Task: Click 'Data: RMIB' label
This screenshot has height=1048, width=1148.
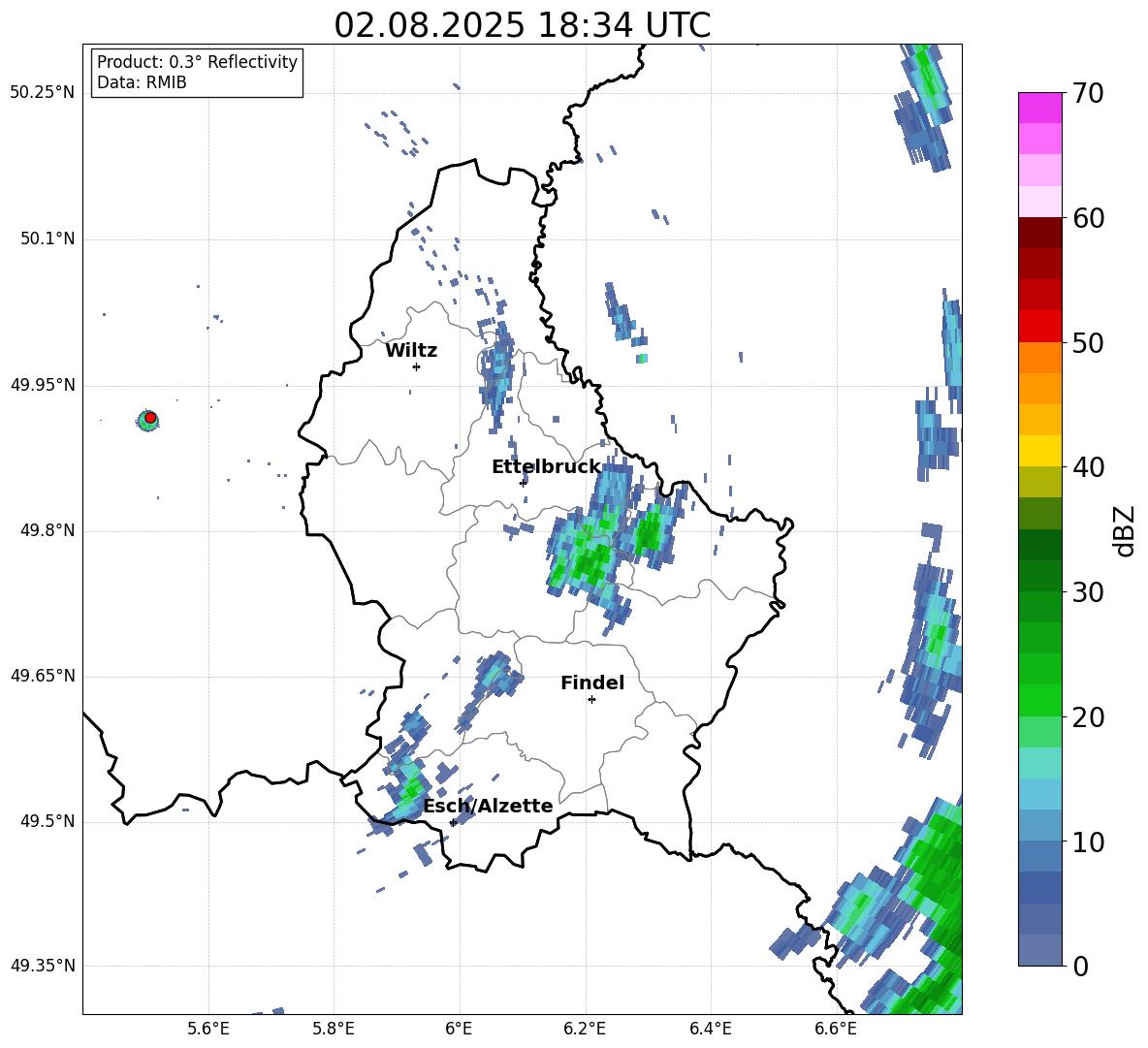Action: coord(142,82)
